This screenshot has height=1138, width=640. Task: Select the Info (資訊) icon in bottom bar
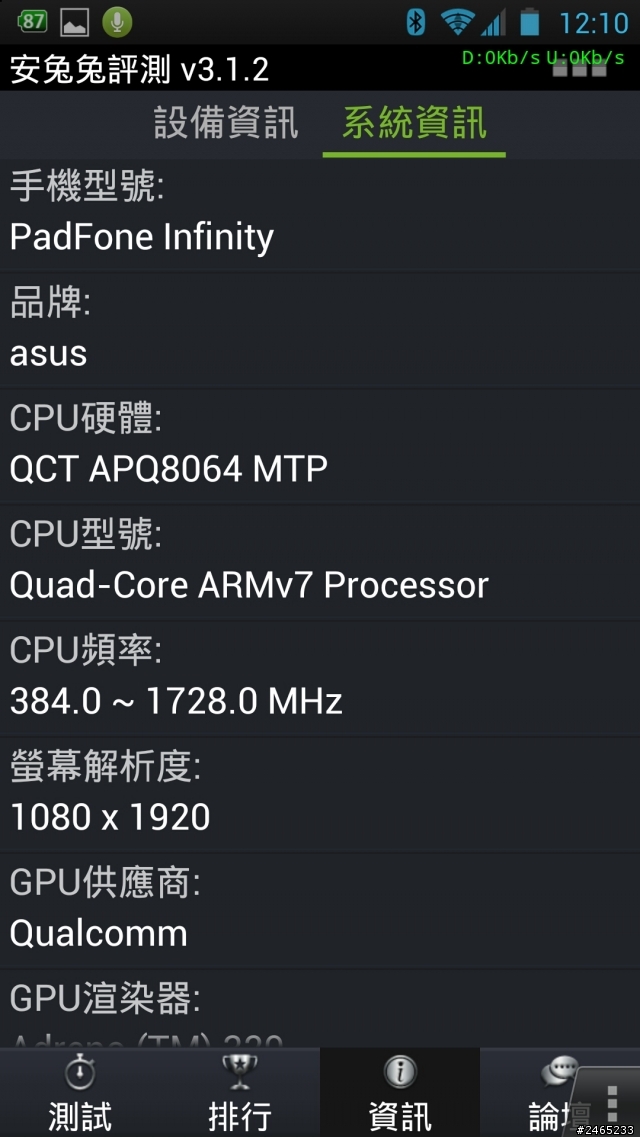pyautogui.click(x=400, y=1074)
